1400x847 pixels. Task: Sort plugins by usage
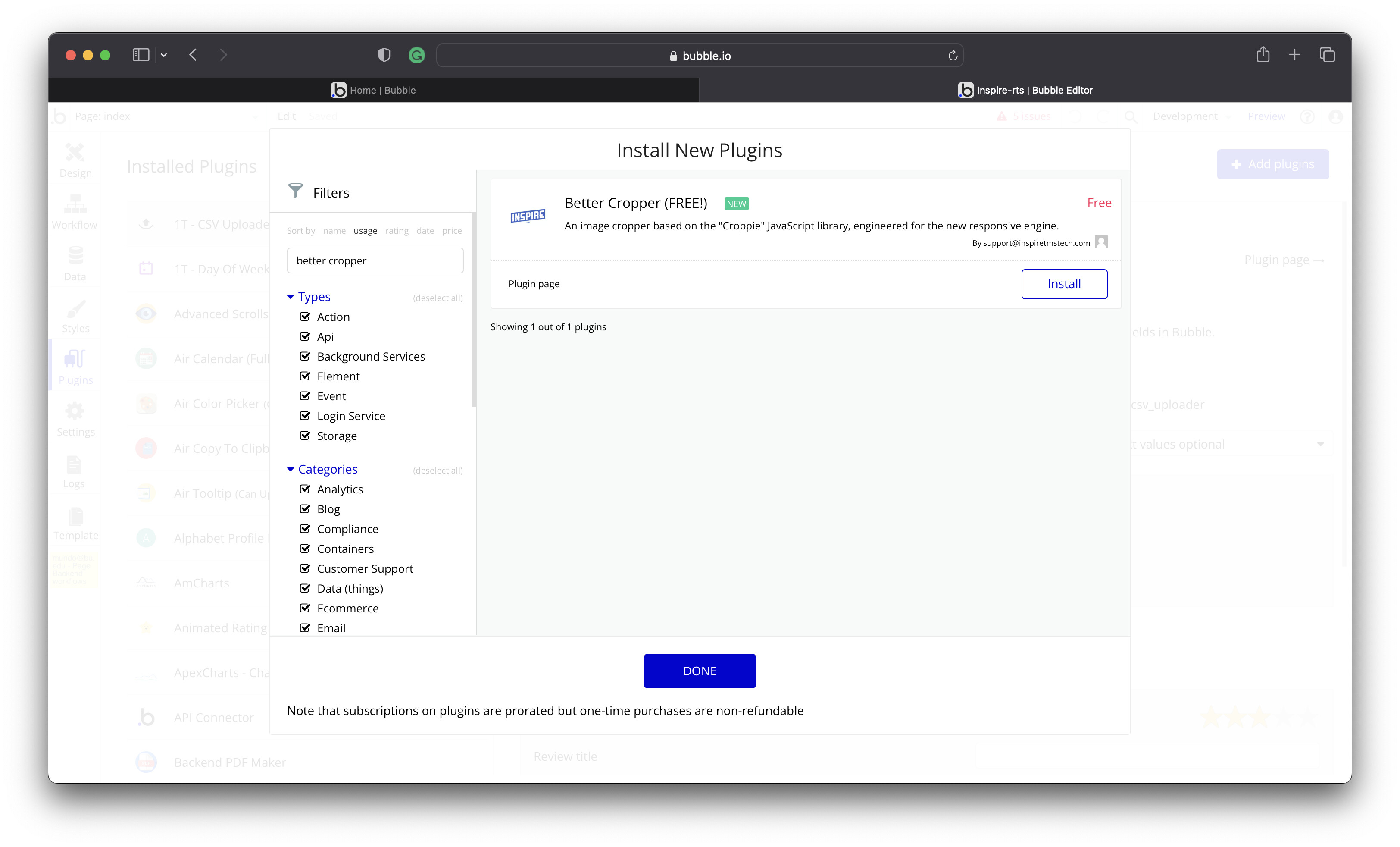pos(365,231)
